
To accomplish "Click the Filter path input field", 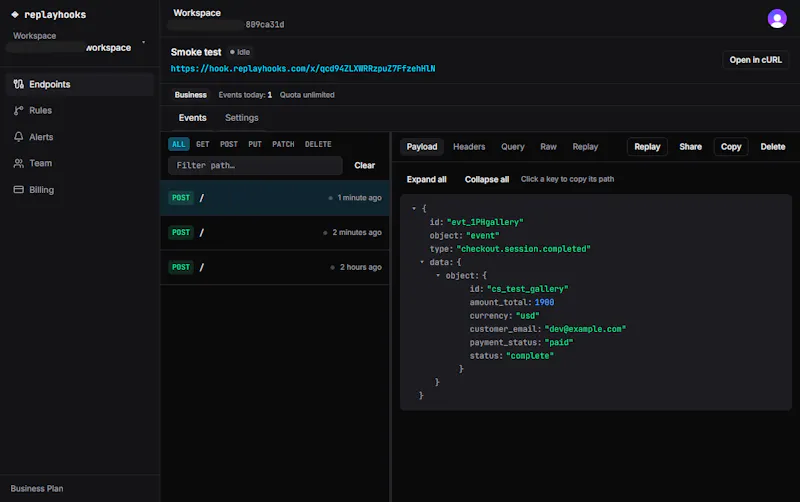I will (x=255, y=165).
